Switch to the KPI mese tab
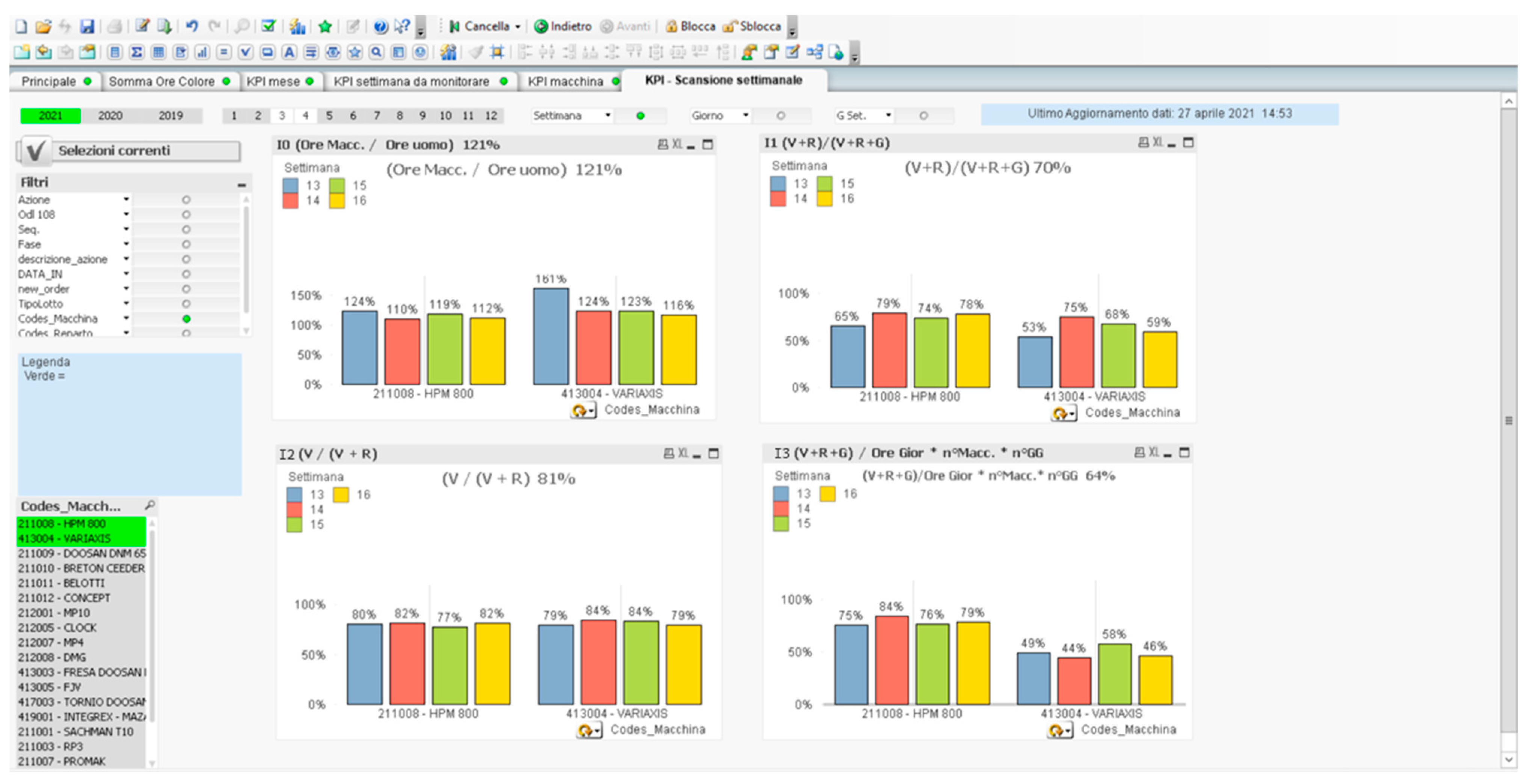This screenshot has height=784, width=1527. [273, 82]
